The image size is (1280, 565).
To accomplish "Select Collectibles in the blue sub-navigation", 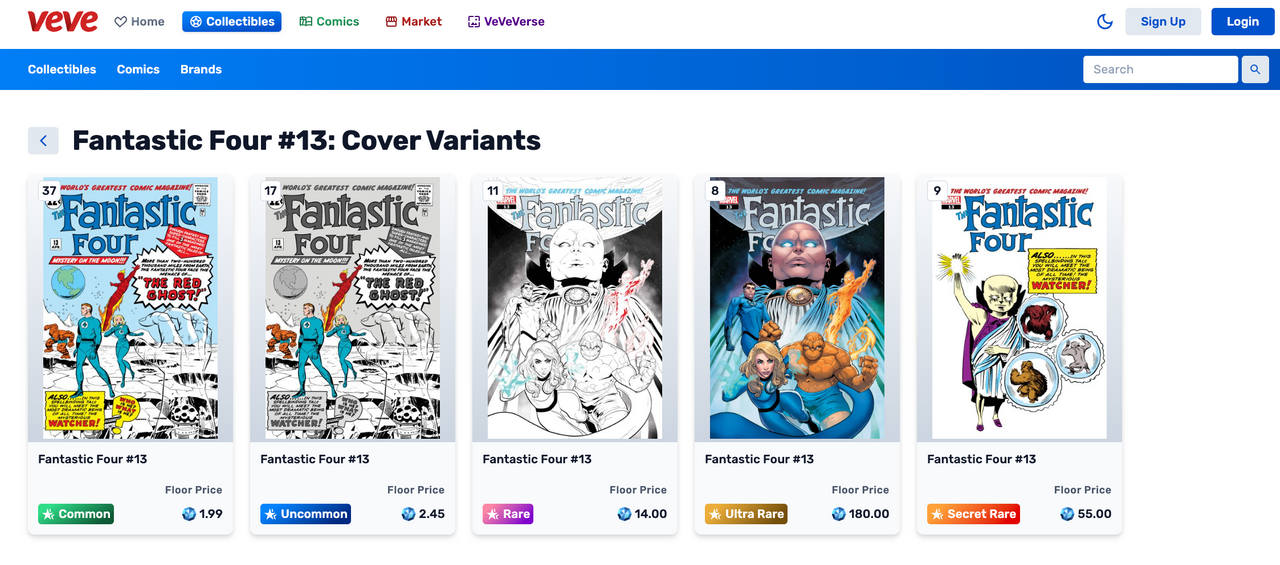I will tap(62, 69).
